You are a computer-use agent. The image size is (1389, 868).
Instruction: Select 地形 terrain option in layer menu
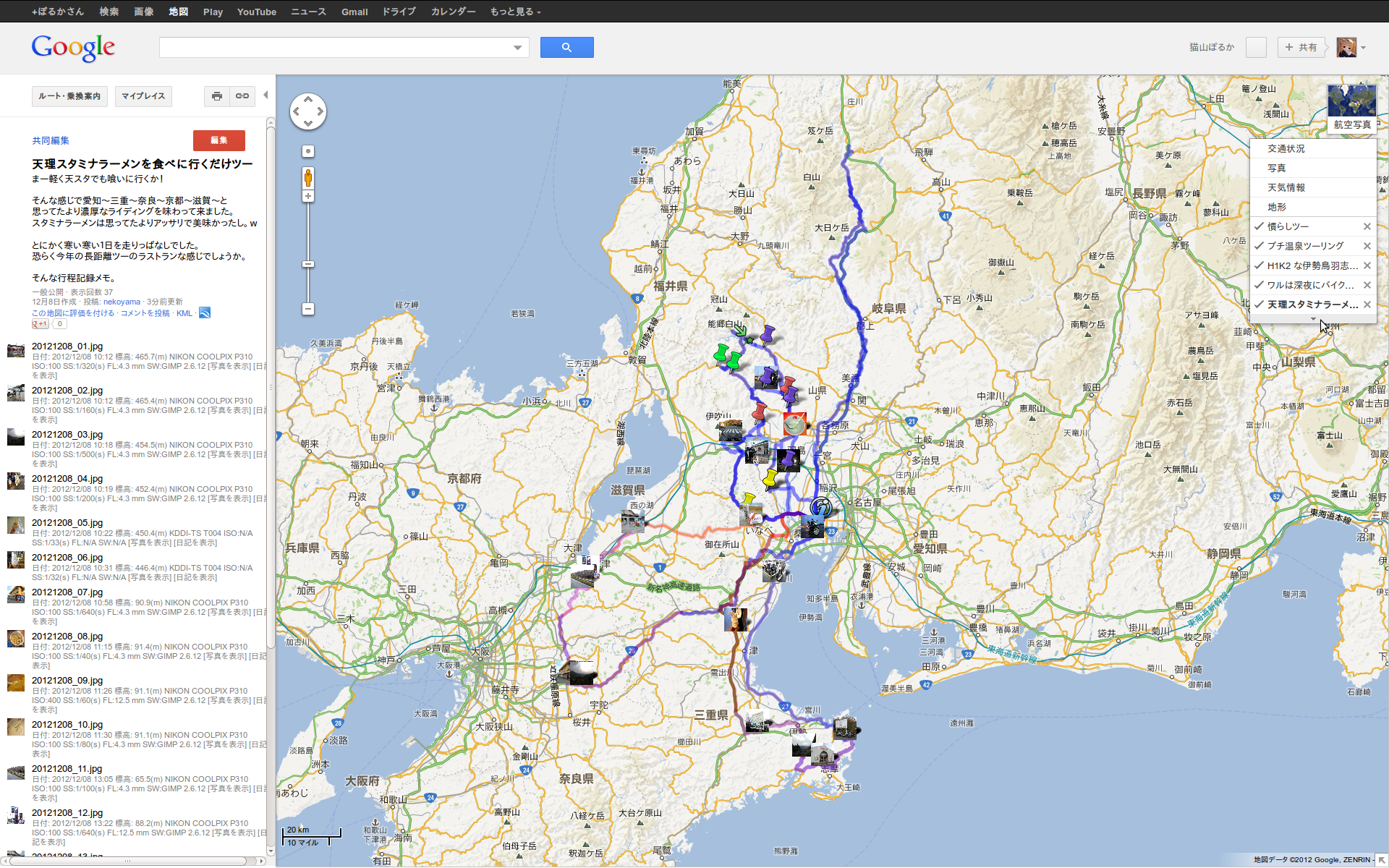tap(1276, 207)
